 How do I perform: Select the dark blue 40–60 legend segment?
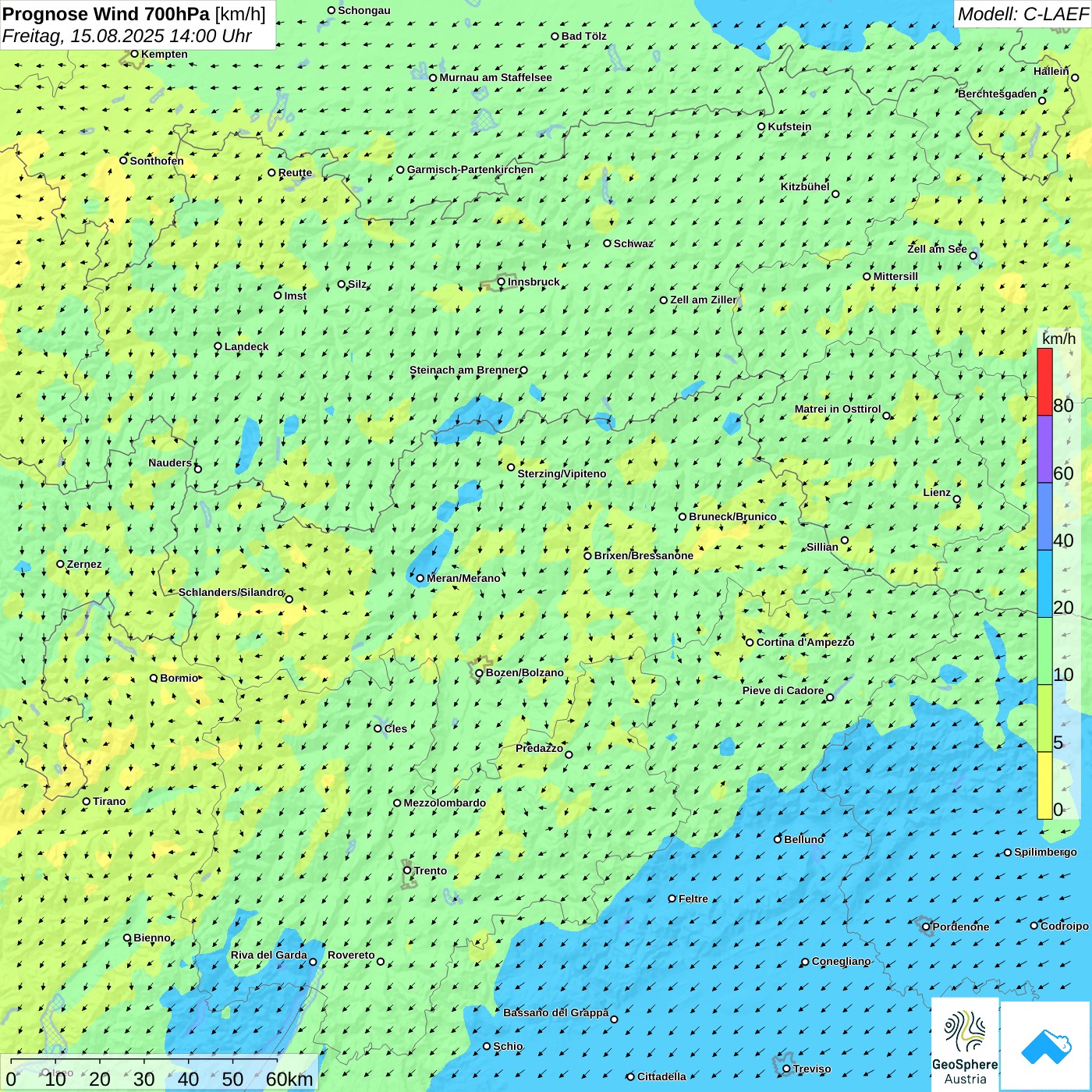[1044, 516]
